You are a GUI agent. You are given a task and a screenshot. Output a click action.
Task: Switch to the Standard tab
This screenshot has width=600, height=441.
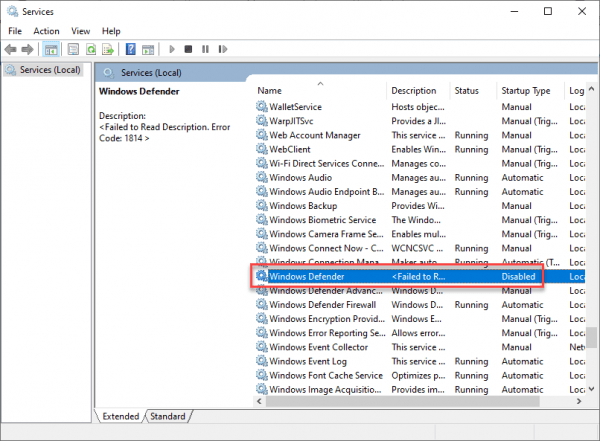click(168, 416)
